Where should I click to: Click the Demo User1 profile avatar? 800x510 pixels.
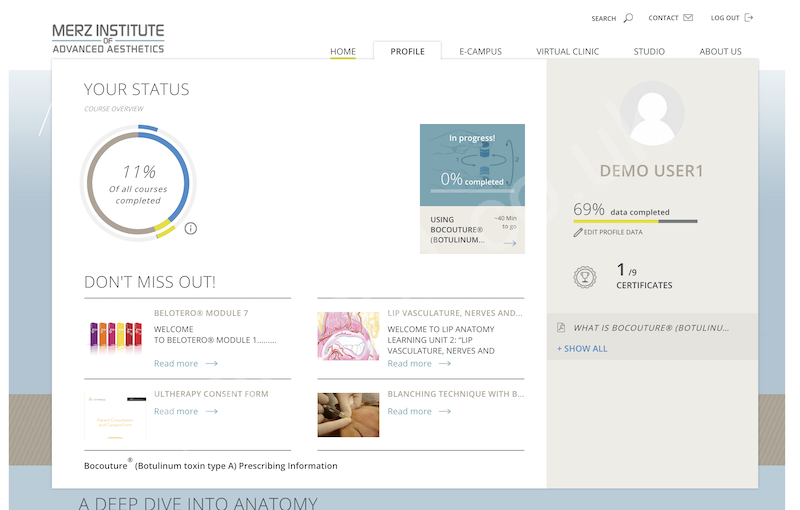coord(652,113)
